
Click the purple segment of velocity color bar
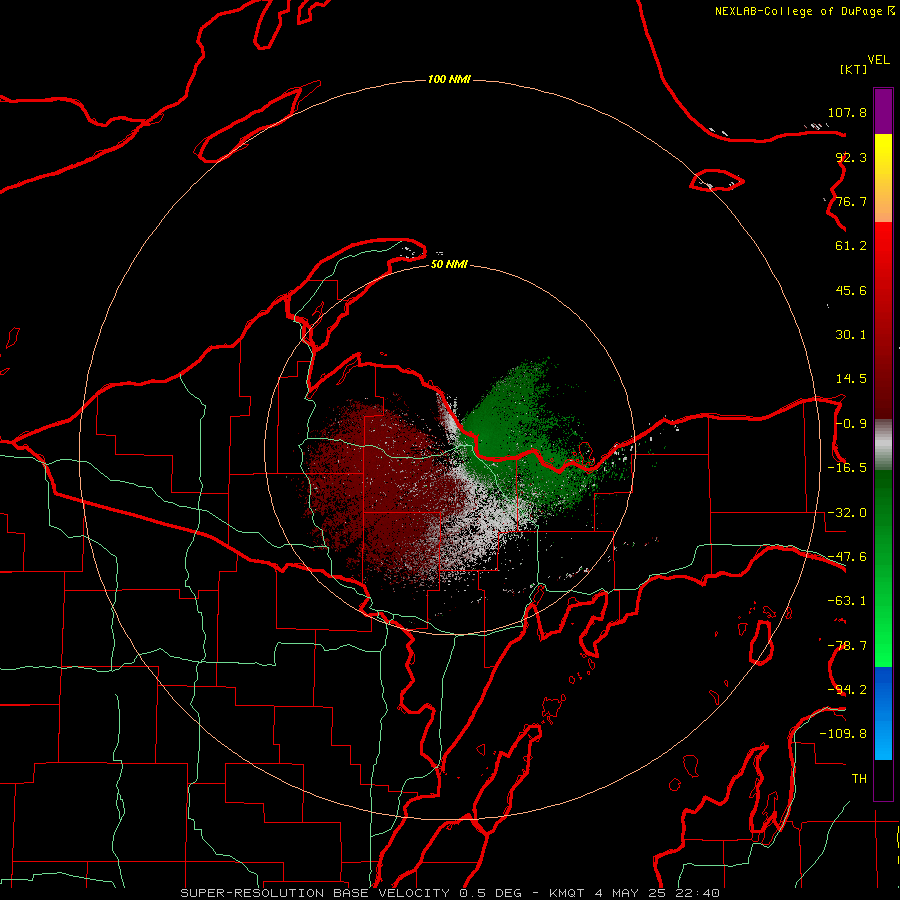tap(883, 111)
